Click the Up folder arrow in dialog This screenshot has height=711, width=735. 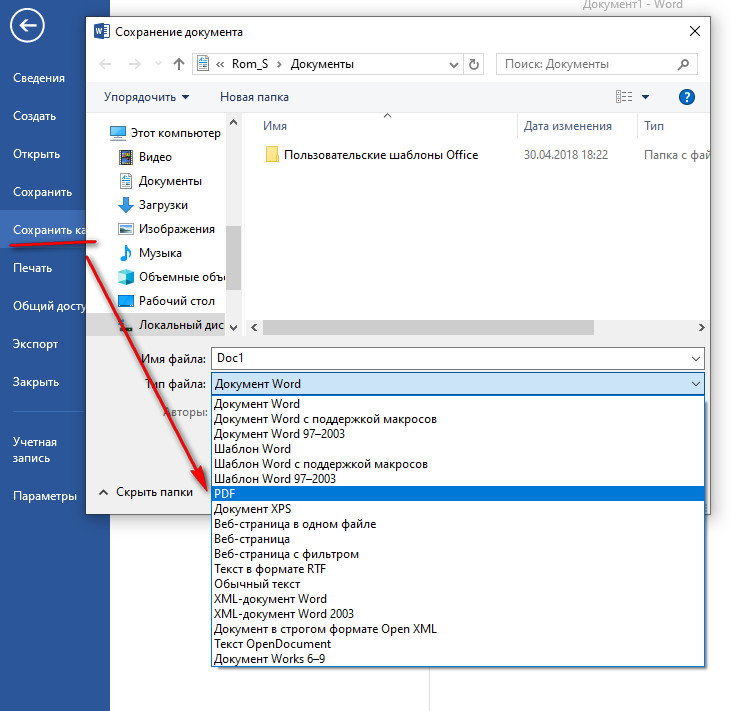coord(179,64)
